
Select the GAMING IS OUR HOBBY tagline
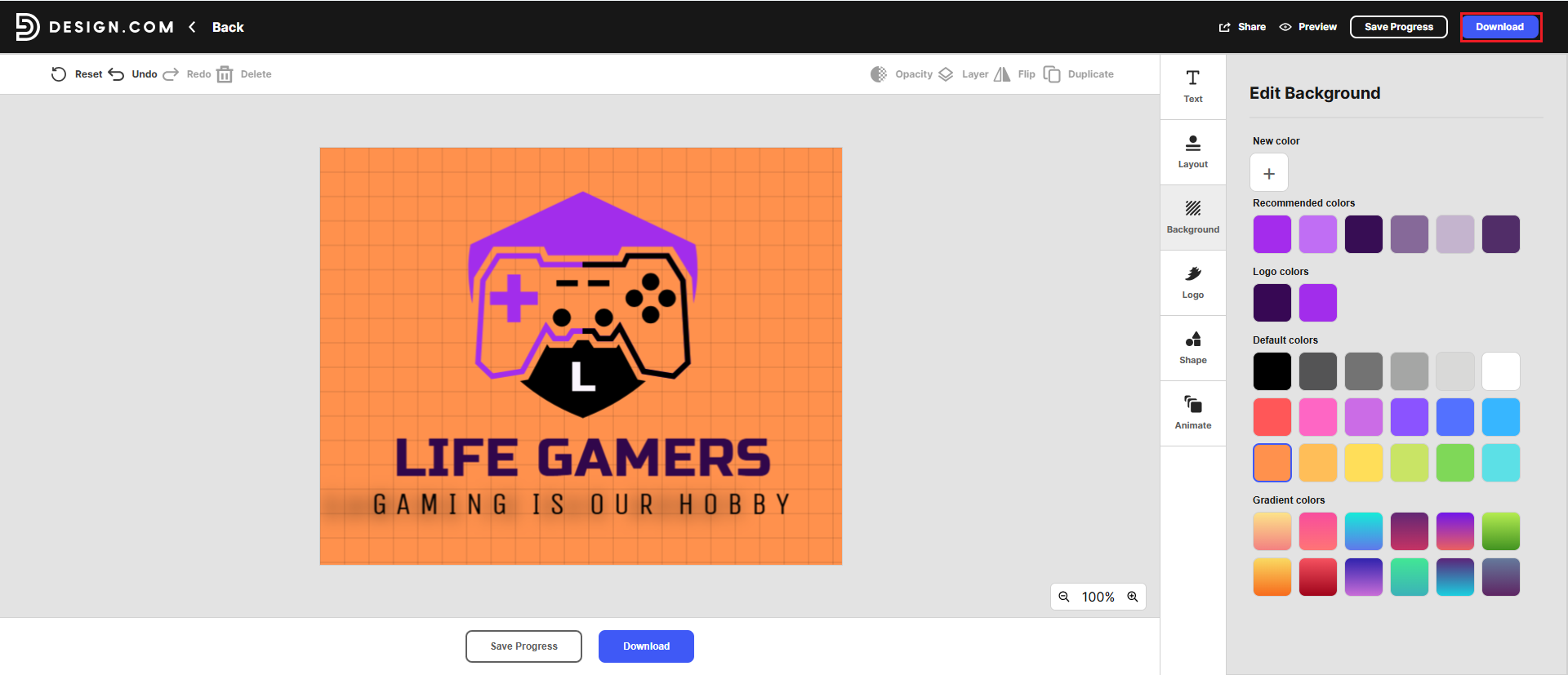(x=581, y=504)
